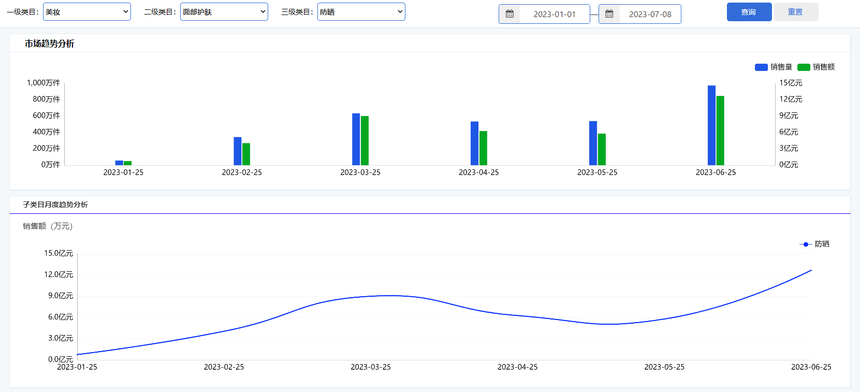Screen dimensions: 860x392
Task: Click the 子类目月度趋势分析 section heading
Action: pyautogui.click(x=55, y=204)
